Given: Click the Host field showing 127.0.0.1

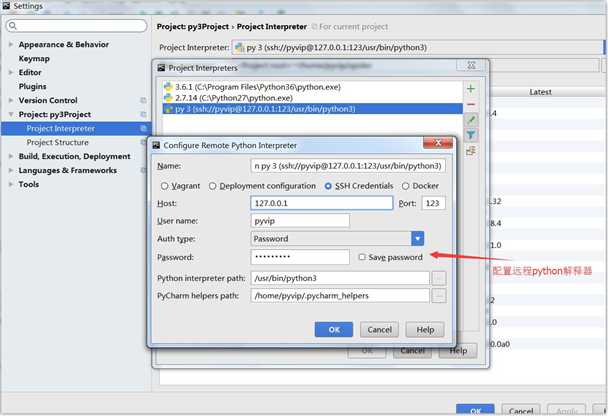Looking at the screenshot, I should (322, 203).
